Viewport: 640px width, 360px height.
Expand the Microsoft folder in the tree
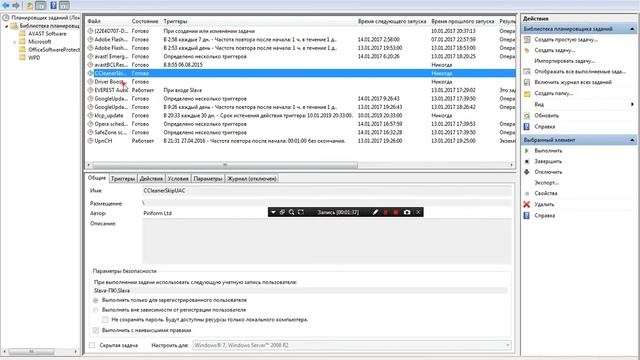[15, 42]
